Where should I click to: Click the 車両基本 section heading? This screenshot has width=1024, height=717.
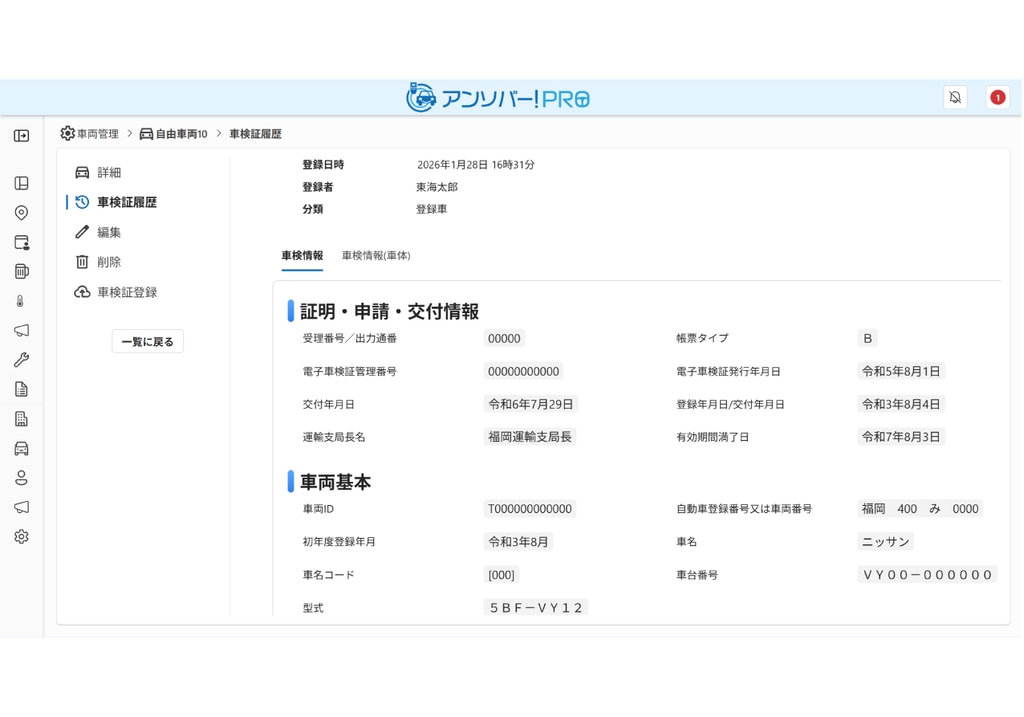[x=335, y=482]
